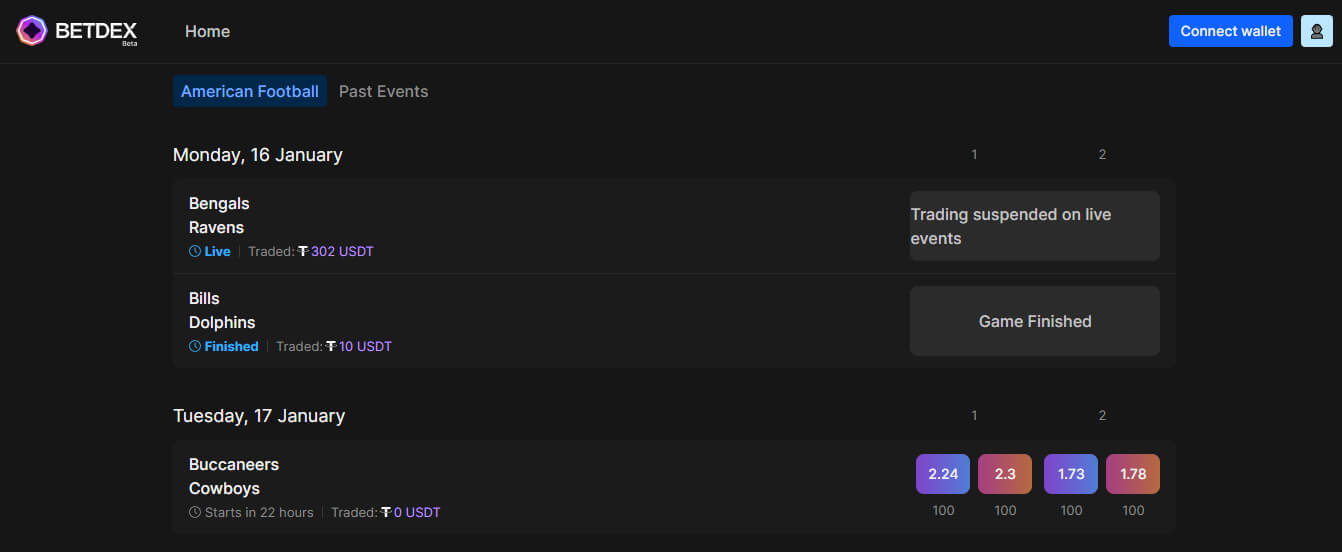Switch to the Past Events tab
Image resolution: width=1342 pixels, height=552 pixels.
tap(383, 91)
